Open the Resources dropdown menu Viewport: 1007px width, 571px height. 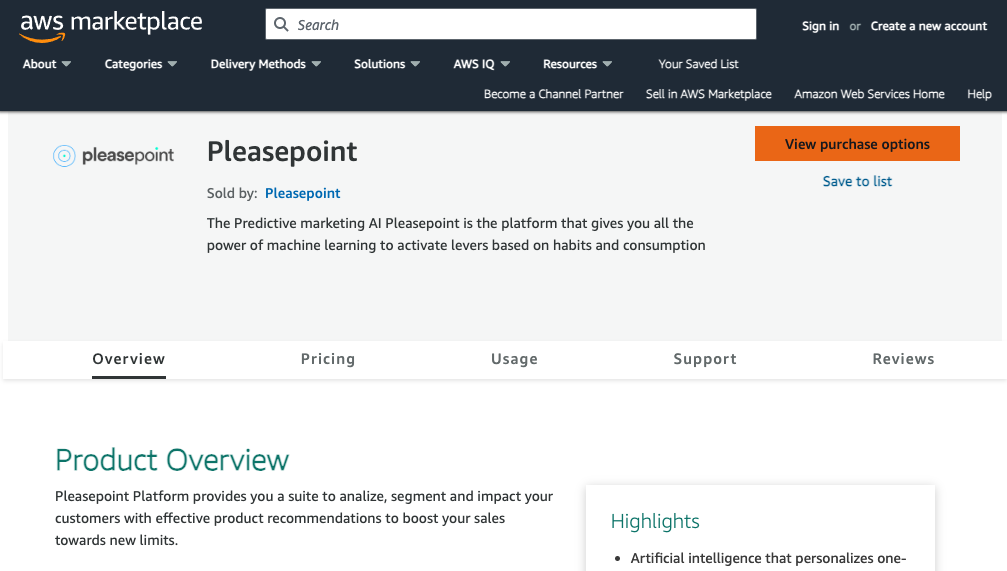coord(577,64)
